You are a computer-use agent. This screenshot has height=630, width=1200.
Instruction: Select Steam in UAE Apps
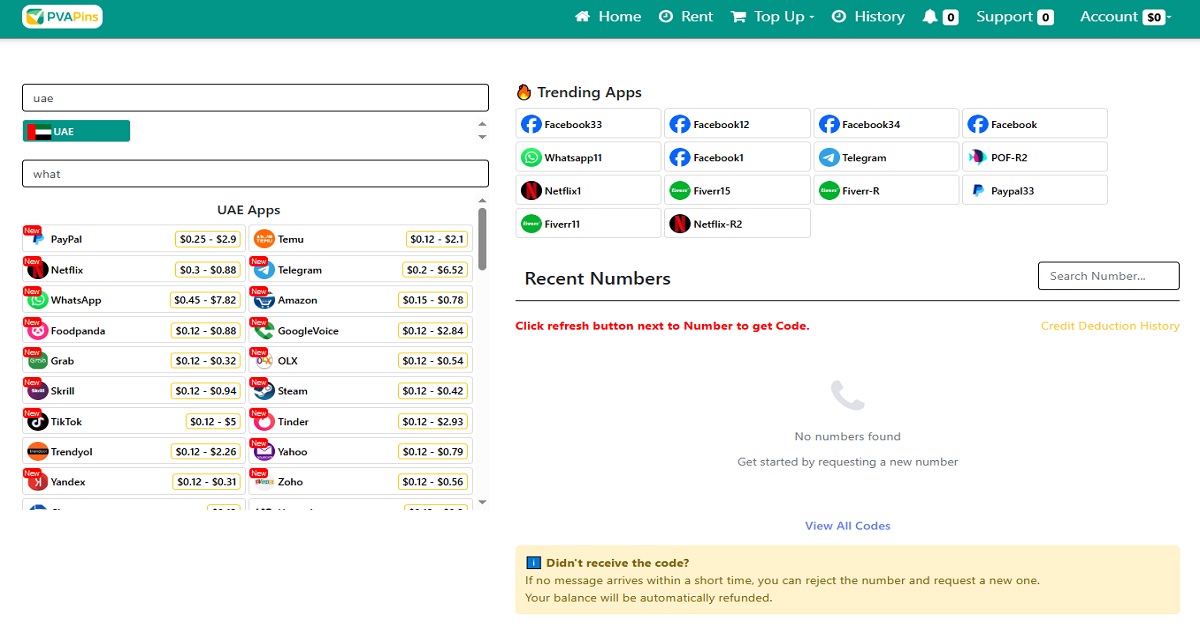[361, 391]
